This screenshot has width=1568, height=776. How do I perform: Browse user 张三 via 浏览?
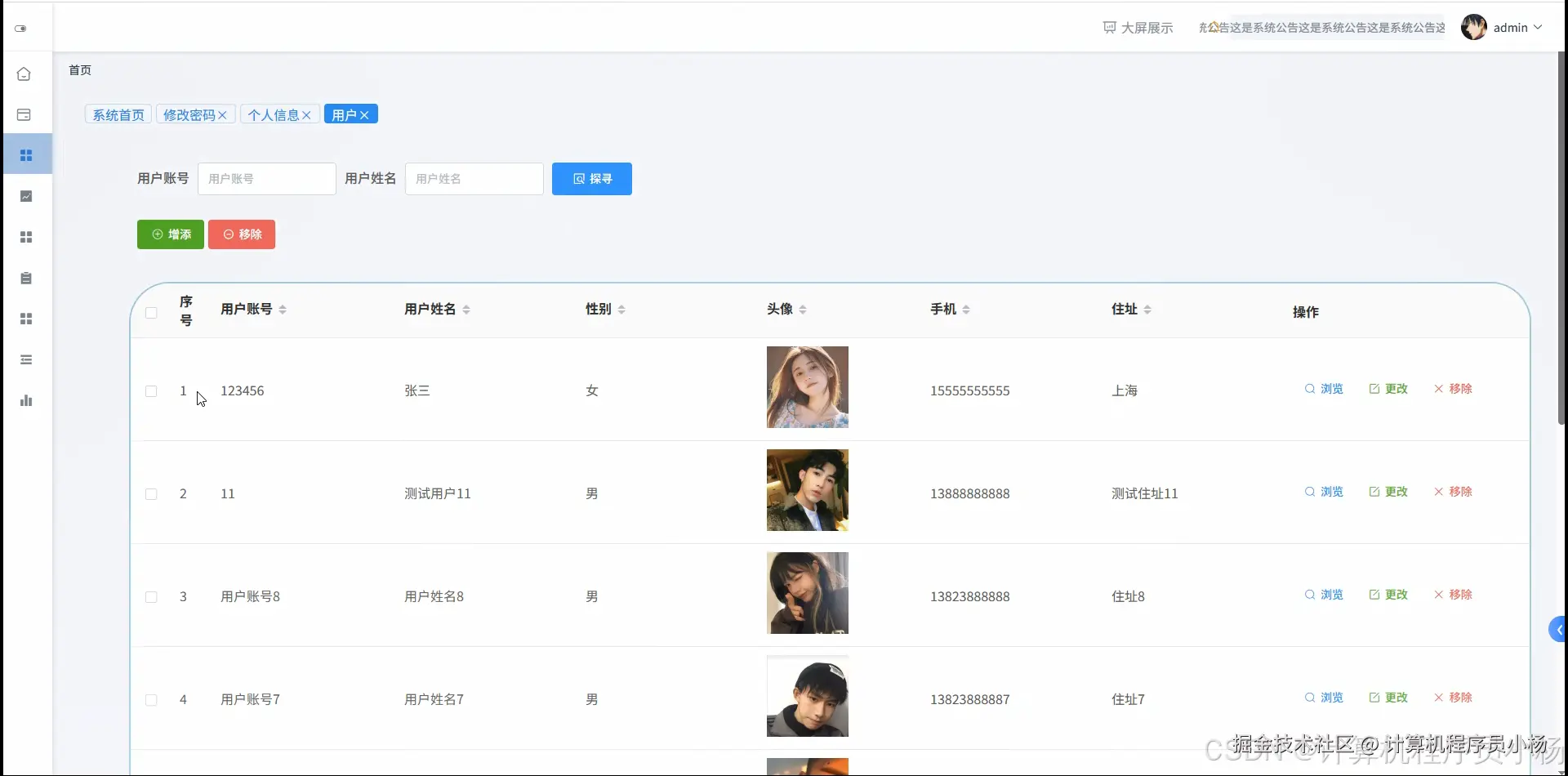pyautogui.click(x=1324, y=389)
